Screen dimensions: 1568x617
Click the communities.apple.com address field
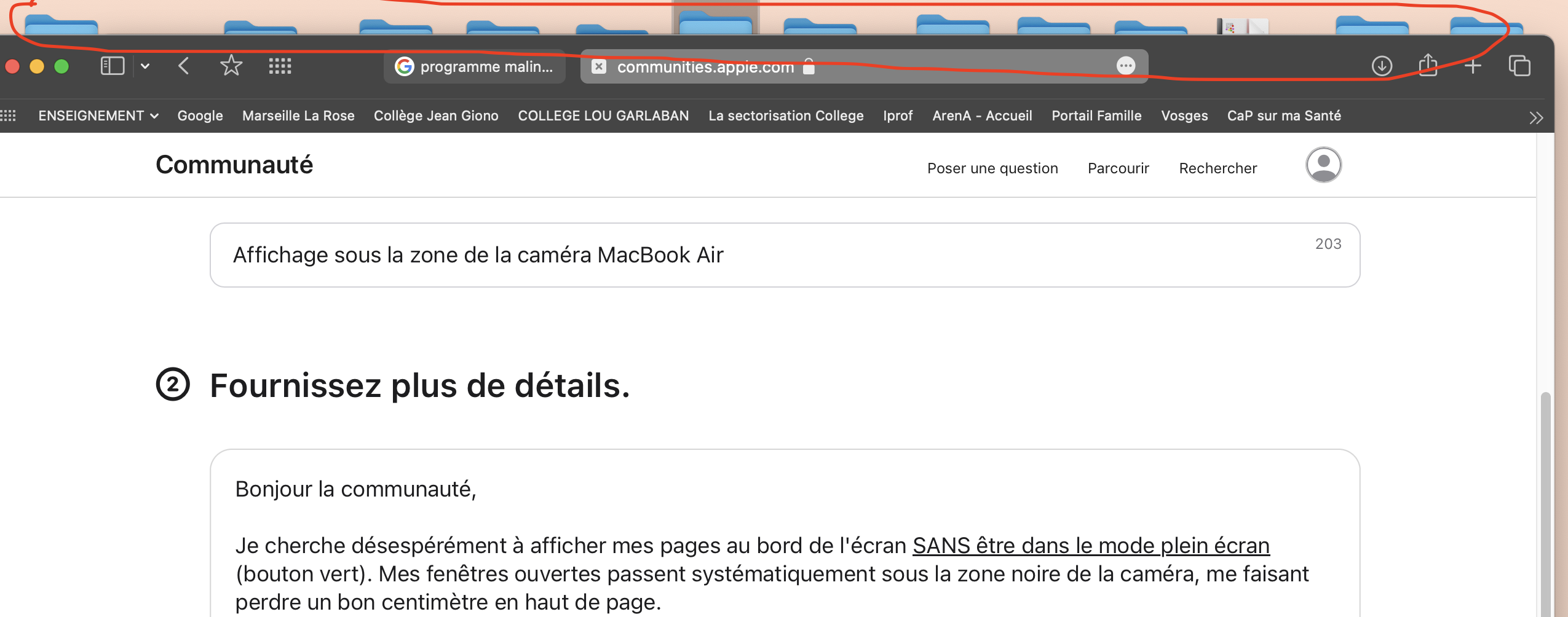864,66
